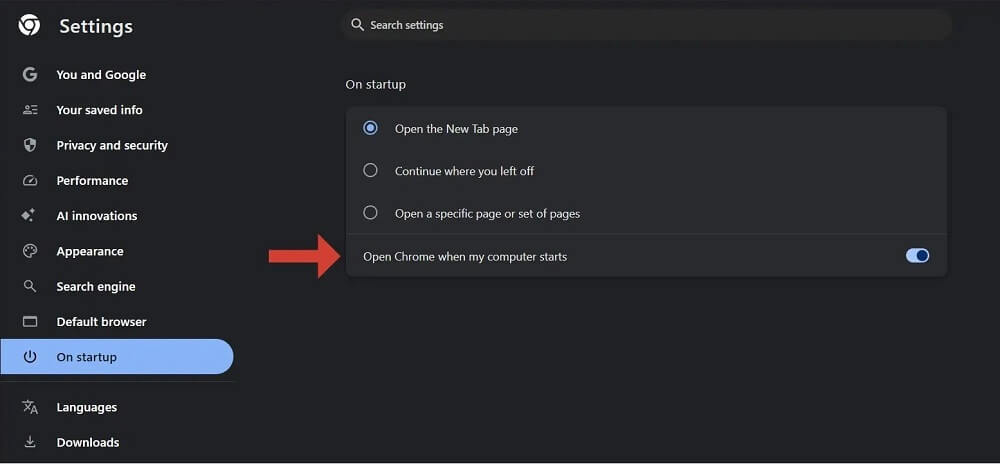Click the Search engine magnifier icon
The width and height of the screenshot is (1000, 464).
pos(30,286)
